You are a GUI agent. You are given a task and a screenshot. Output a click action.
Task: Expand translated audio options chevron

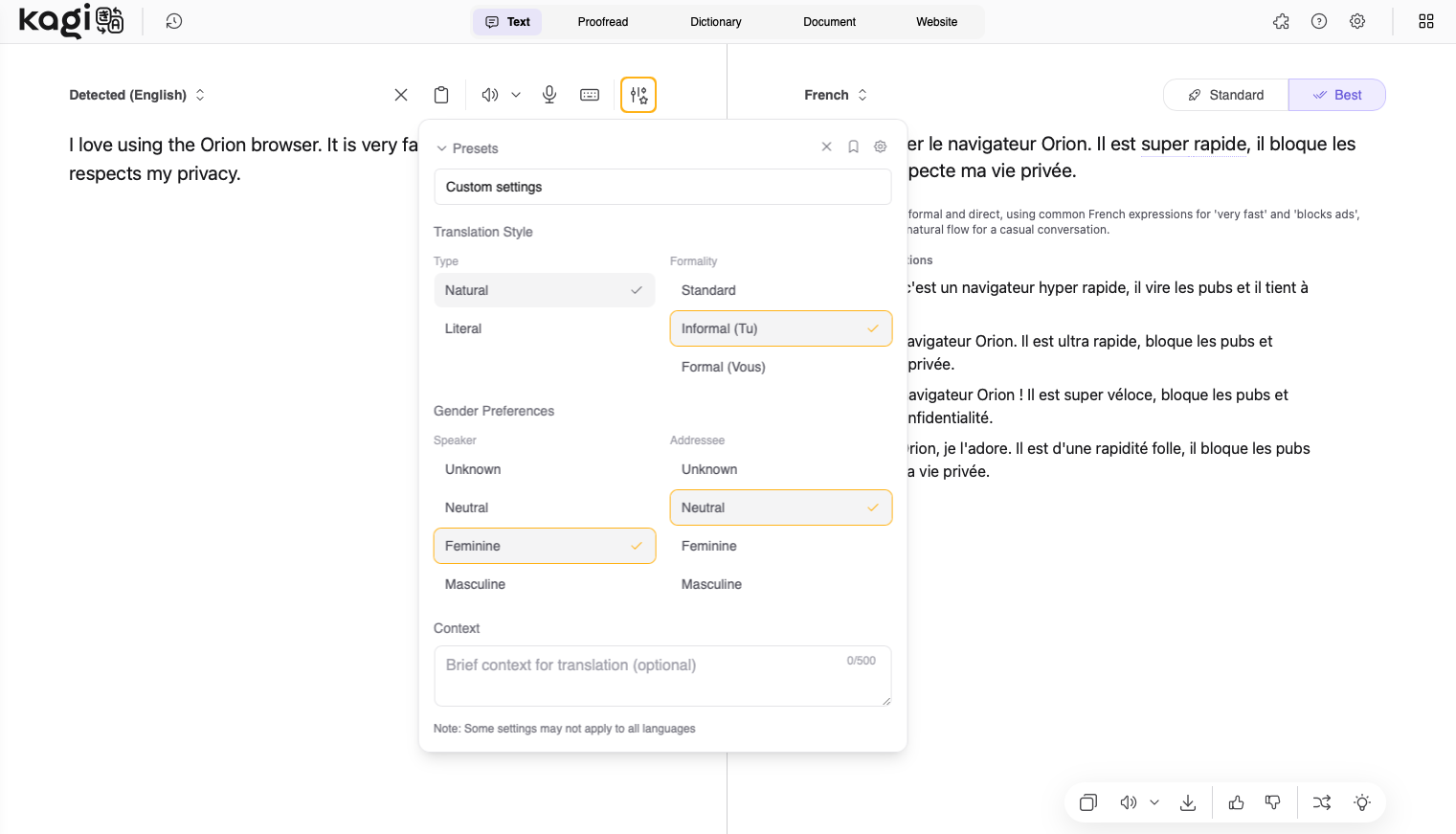(x=1154, y=802)
